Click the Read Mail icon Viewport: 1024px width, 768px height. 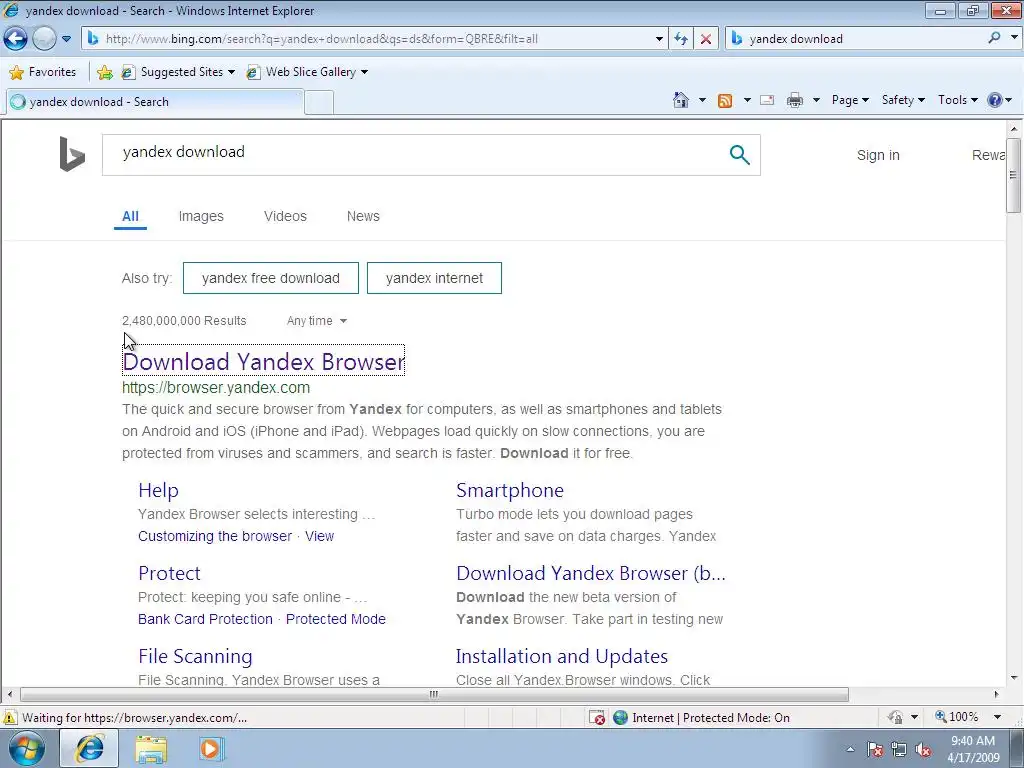tap(767, 100)
